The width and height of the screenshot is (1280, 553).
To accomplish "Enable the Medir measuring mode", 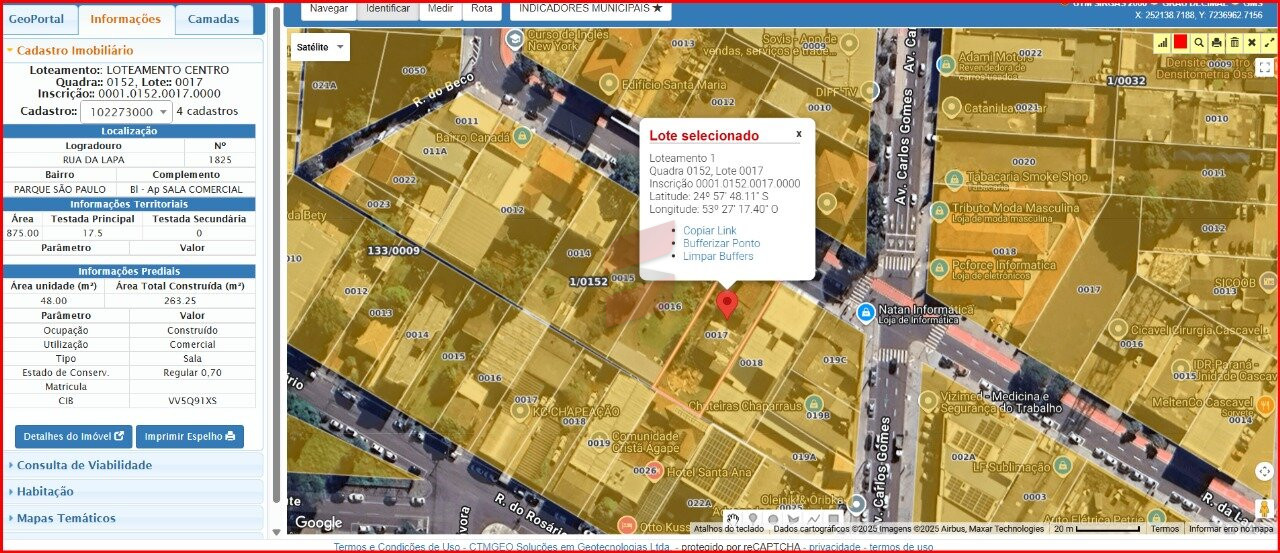I will click(x=440, y=8).
